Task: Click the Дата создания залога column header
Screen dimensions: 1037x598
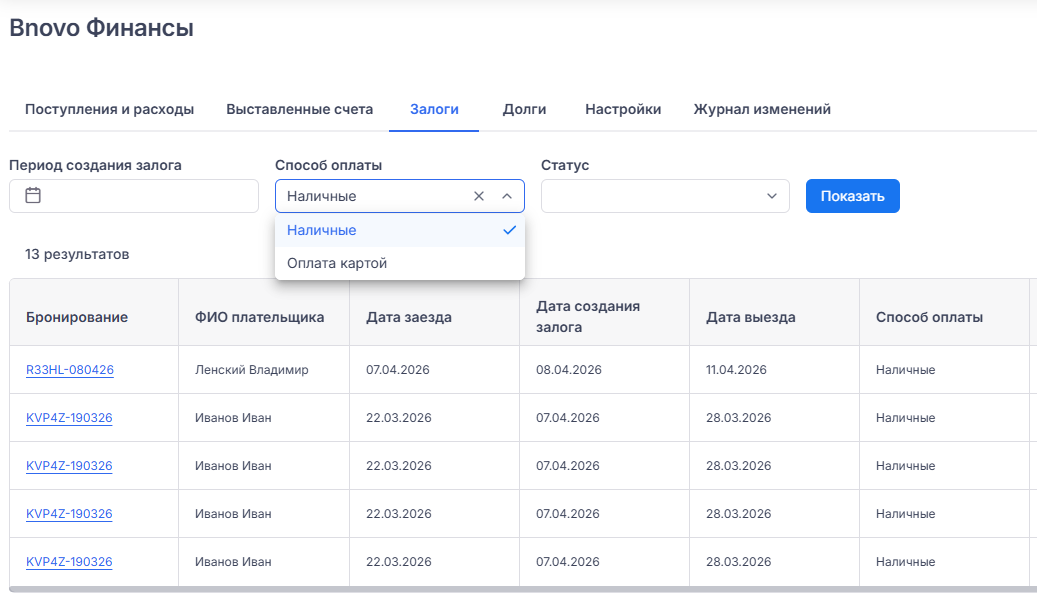Action: click(x=588, y=316)
